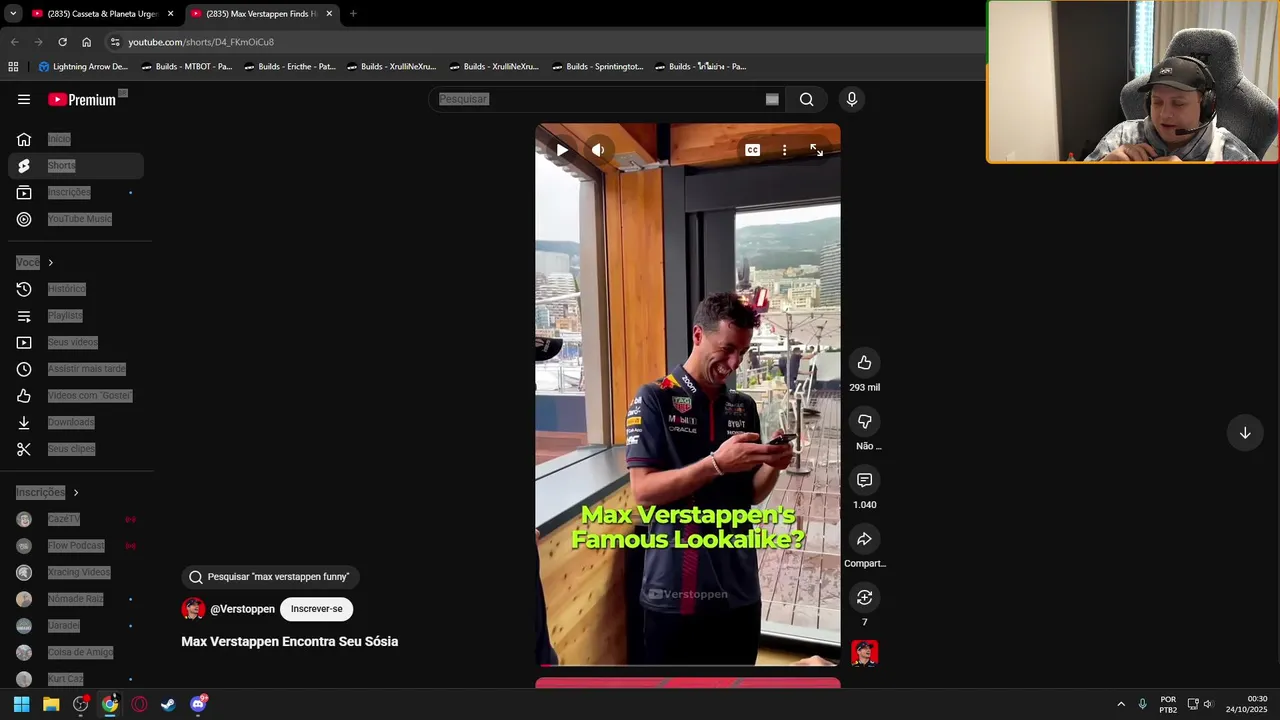Open Downloads in the YouTube sidebar

coord(72,422)
